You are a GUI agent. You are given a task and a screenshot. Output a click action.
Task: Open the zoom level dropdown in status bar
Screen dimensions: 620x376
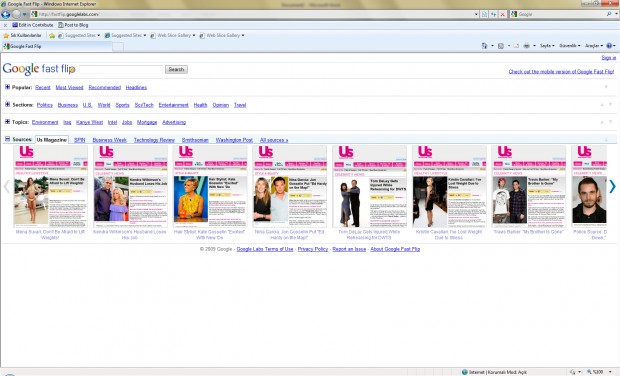coord(611,372)
